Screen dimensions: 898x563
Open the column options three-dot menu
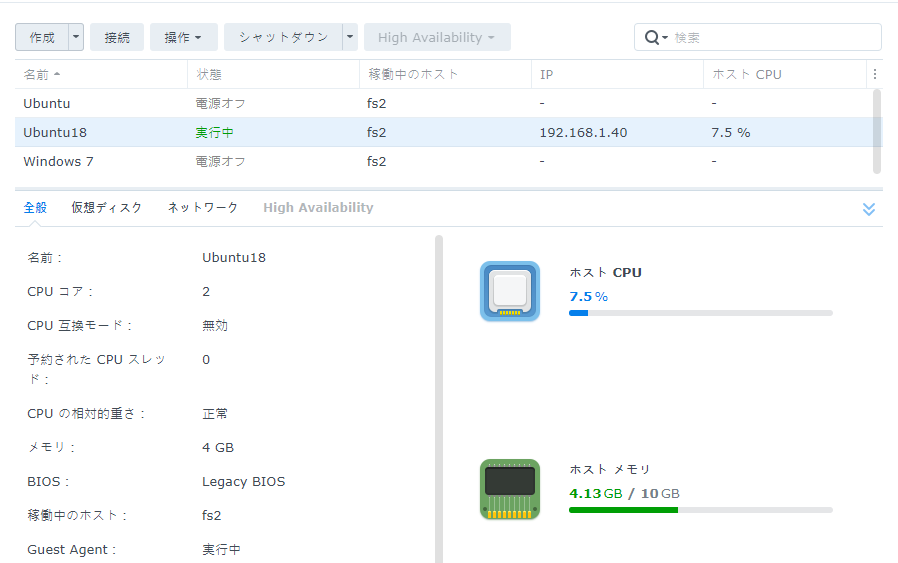[875, 74]
